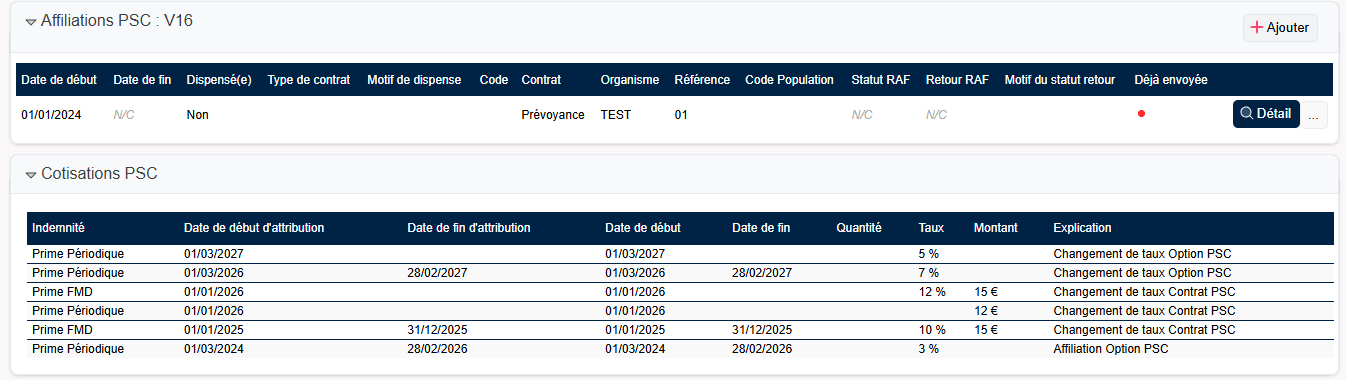Image resolution: width=1346 pixels, height=380 pixels.
Task: Select the 31/12/2025 attribution end date
Action: pyautogui.click(x=438, y=330)
